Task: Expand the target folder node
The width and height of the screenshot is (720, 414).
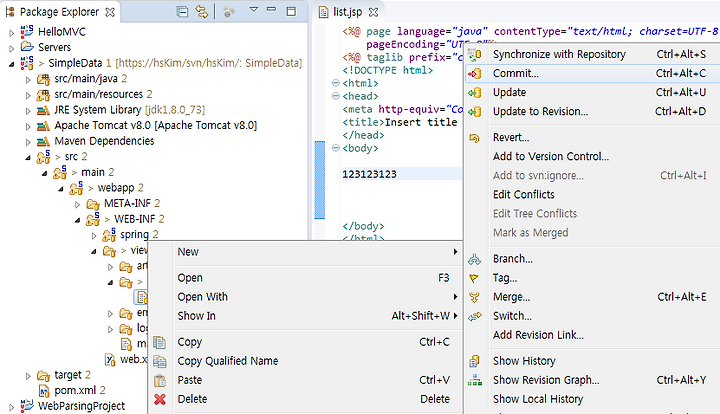Action: pyautogui.click(x=28, y=376)
